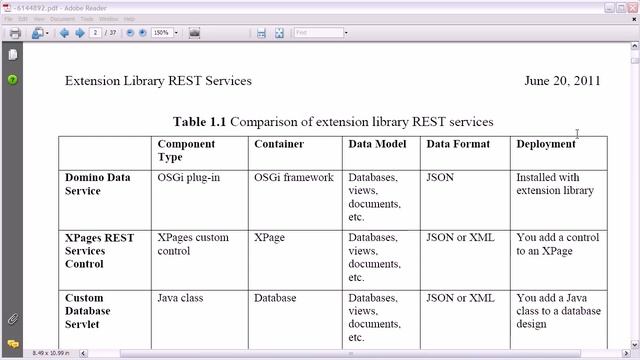Viewport: 640px width, 360px height.
Task: Click the date 'June 20, 2011'
Action: pyautogui.click(x=562, y=81)
